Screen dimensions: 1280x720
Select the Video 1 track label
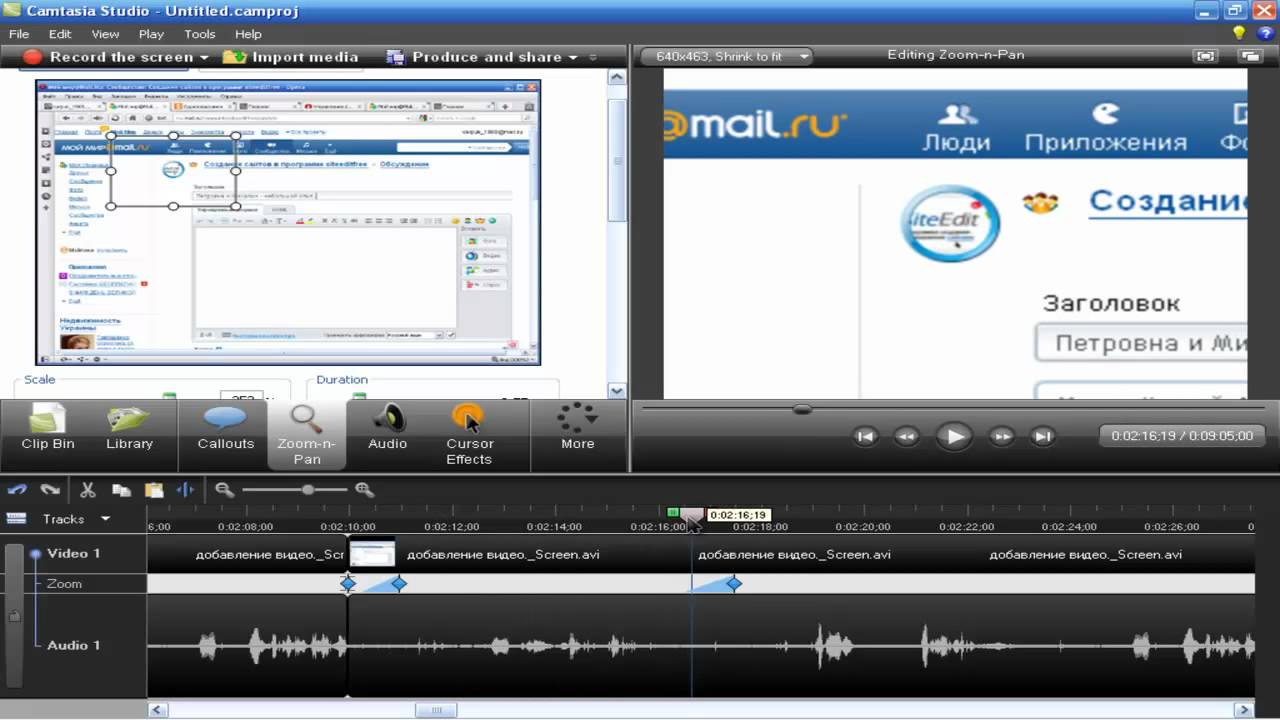(75, 553)
